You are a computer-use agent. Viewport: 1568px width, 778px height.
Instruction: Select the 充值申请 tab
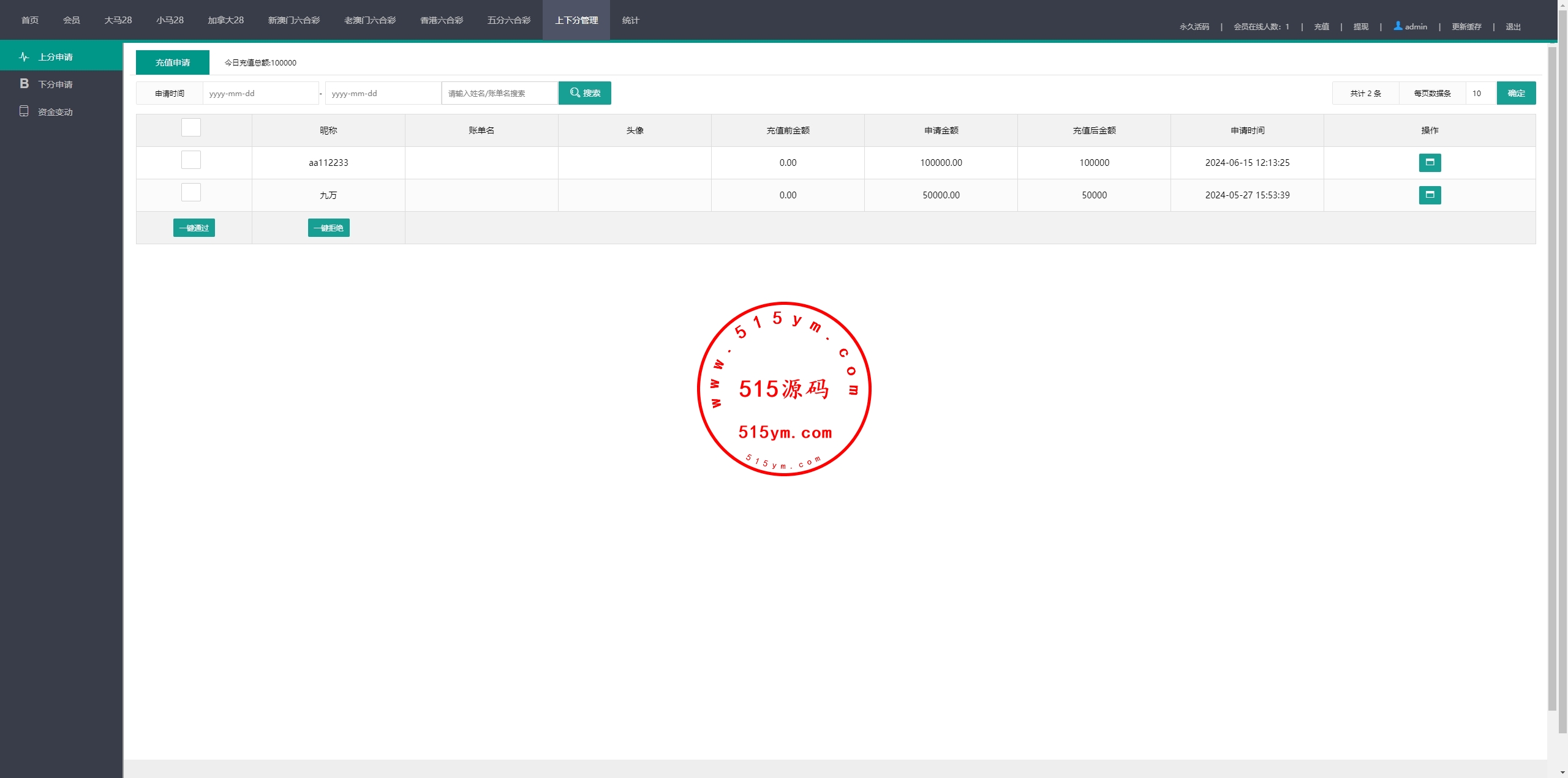pos(173,62)
